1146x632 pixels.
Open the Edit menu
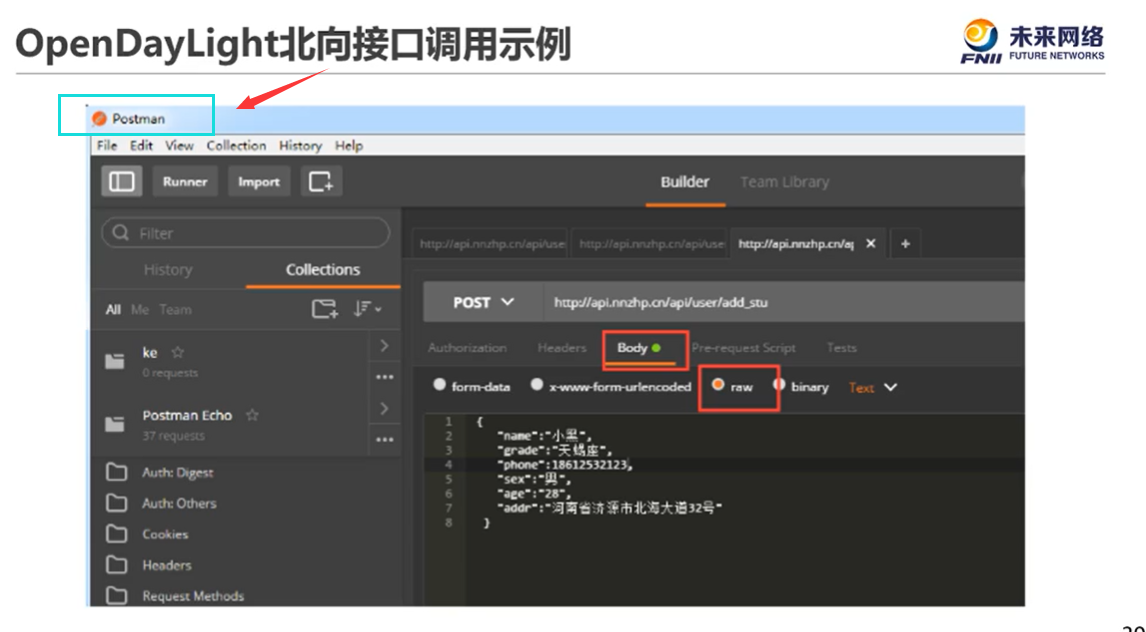[x=141, y=145]
